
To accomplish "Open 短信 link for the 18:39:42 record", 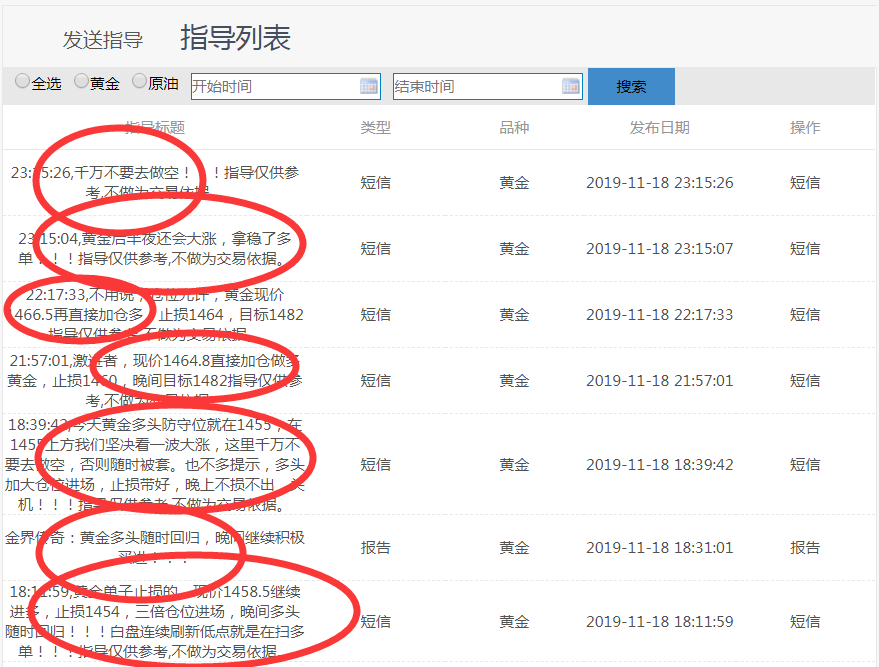I will [805, 463].
